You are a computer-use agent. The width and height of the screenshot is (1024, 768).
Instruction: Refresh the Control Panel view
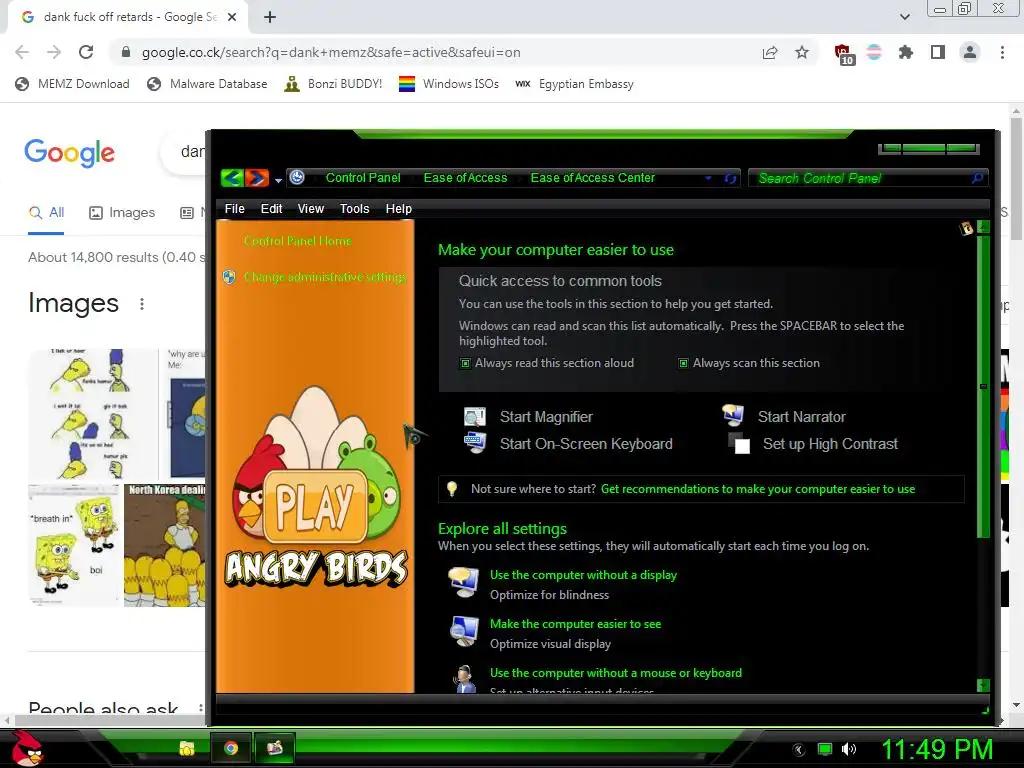point(730,178)
